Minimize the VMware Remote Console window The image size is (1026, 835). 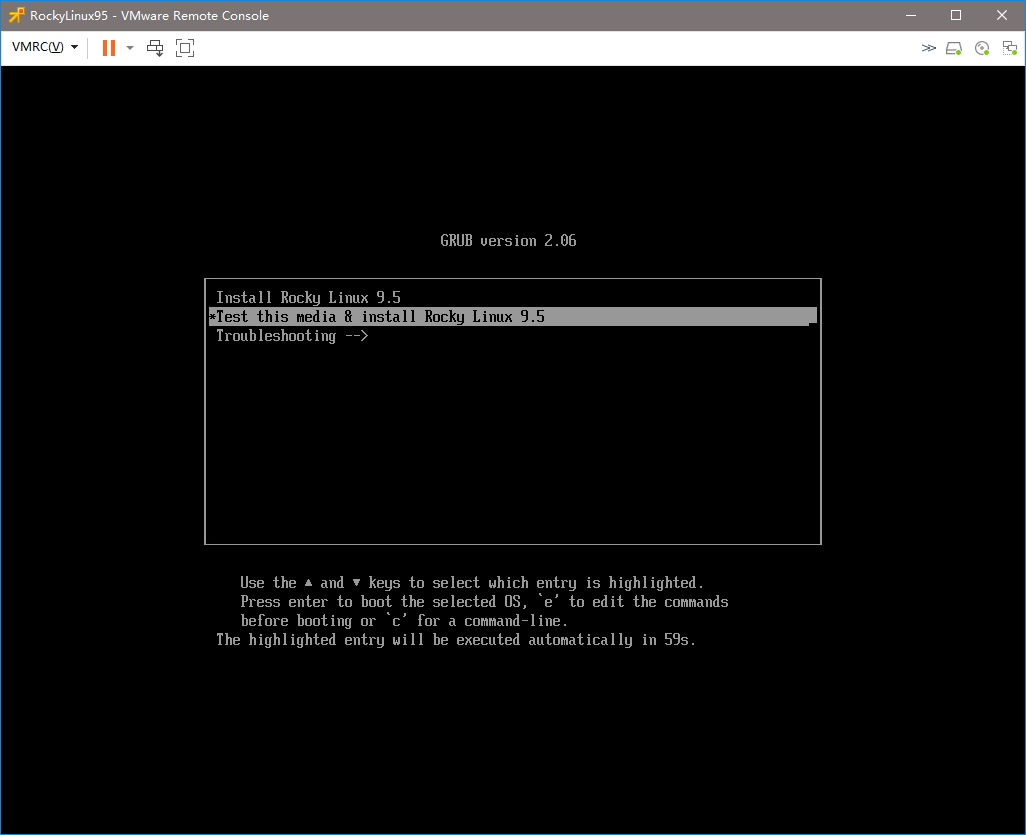(x=911, y=15)
